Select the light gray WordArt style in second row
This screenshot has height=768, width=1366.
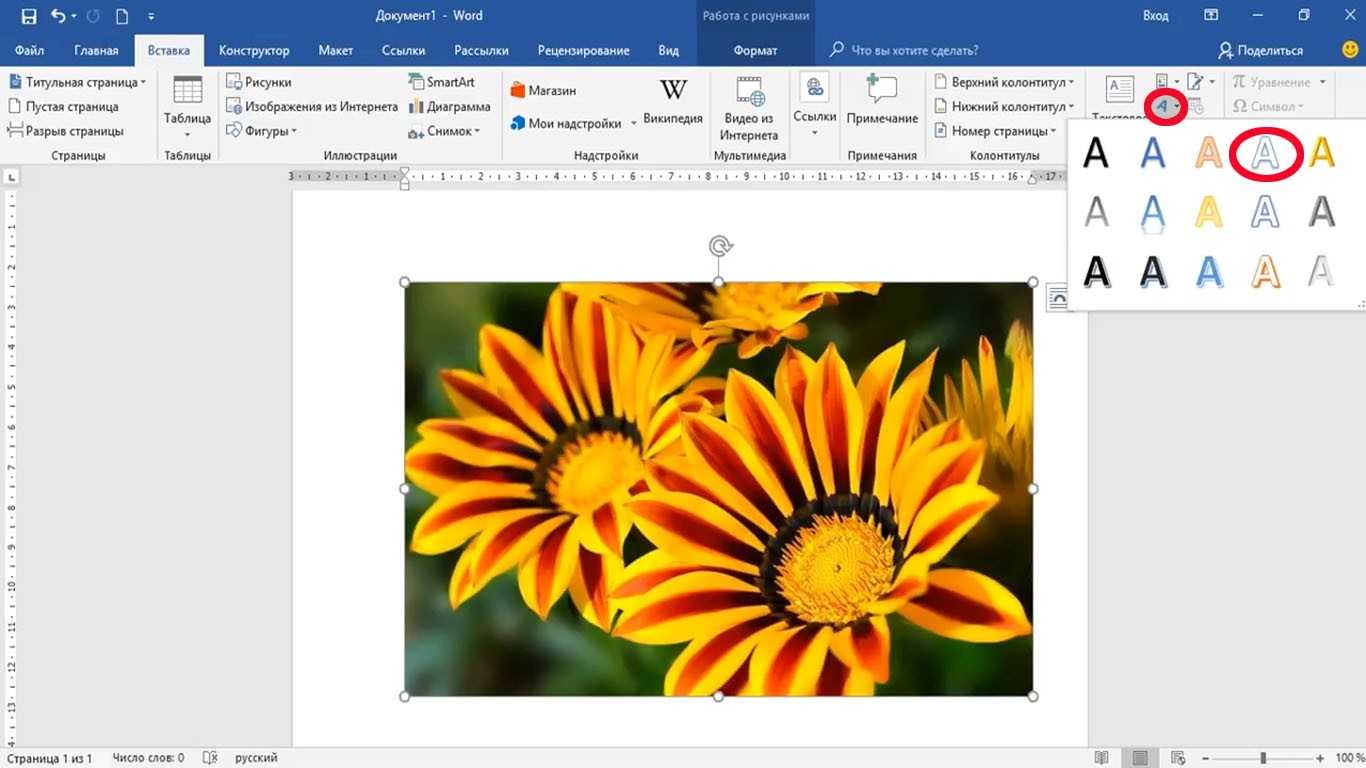pos(1097,211)
